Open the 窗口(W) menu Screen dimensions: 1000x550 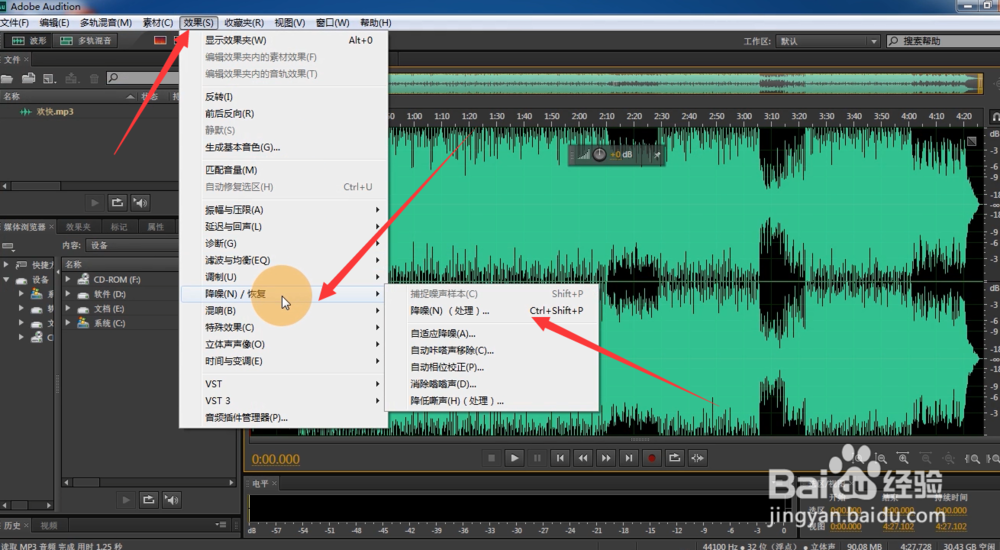pyautogui.click(x=333, y=23)
